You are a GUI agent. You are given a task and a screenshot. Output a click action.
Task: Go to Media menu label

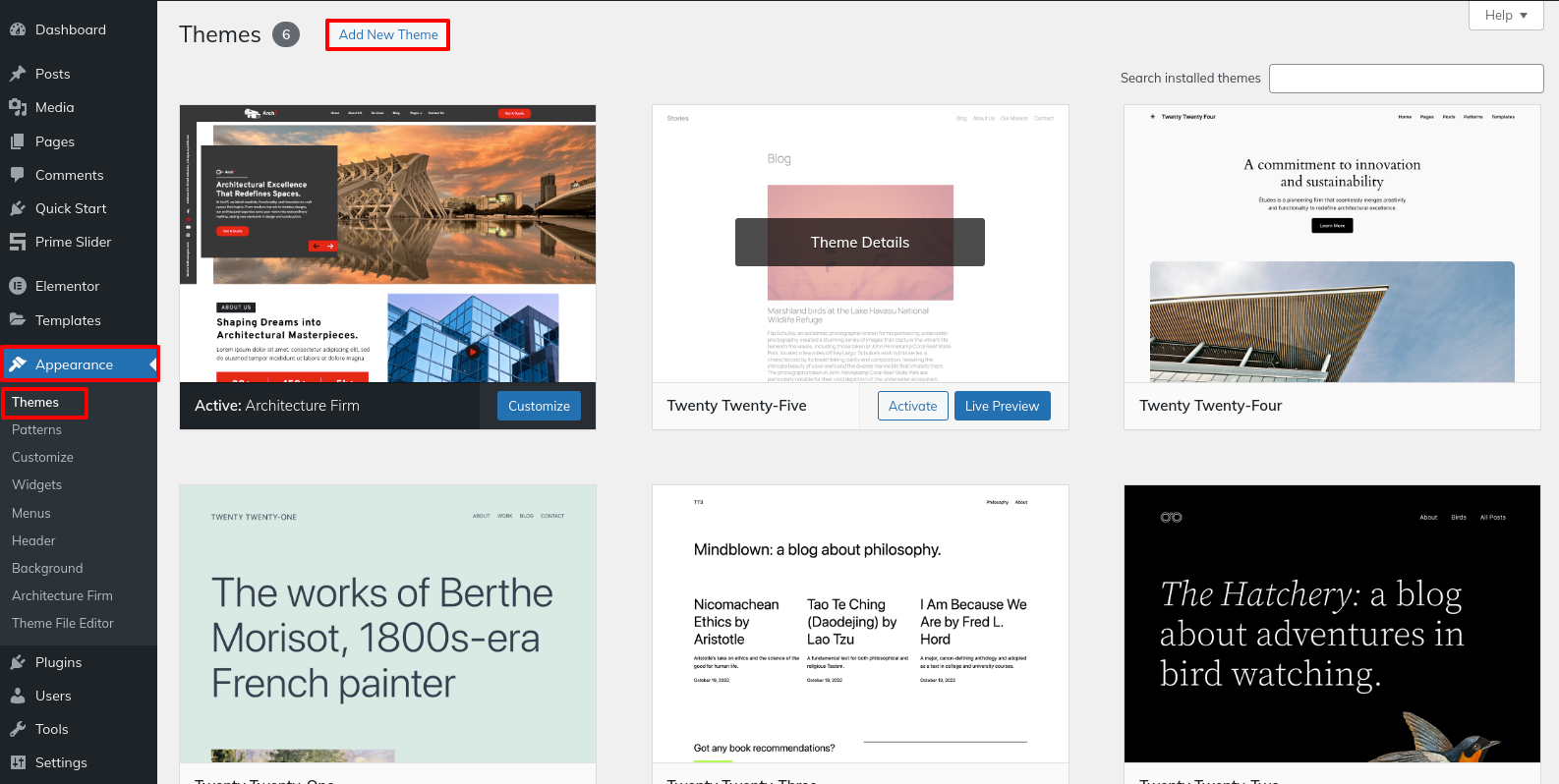tap(55, 107)
